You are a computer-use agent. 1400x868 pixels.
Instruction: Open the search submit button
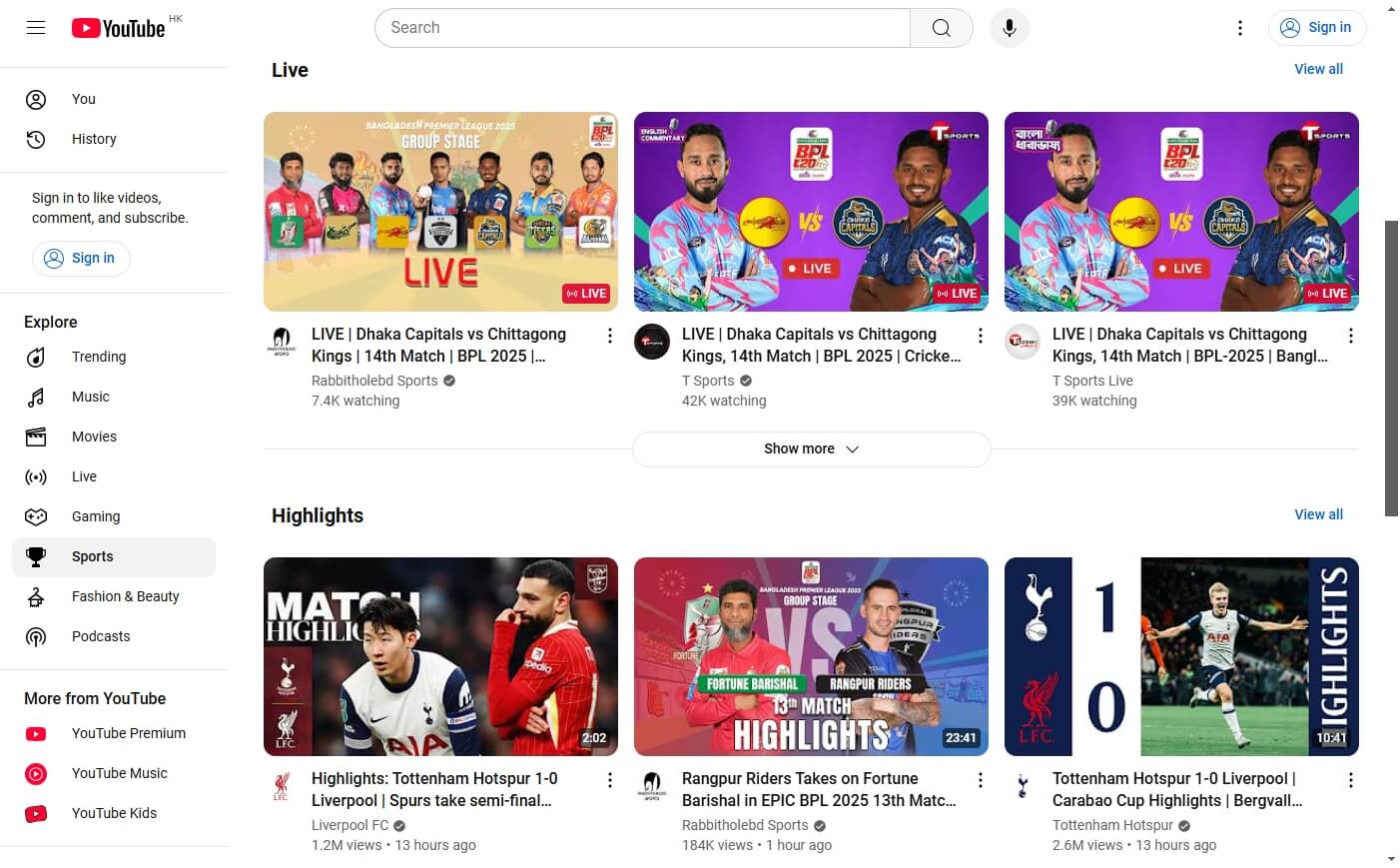tap(940, 27)
